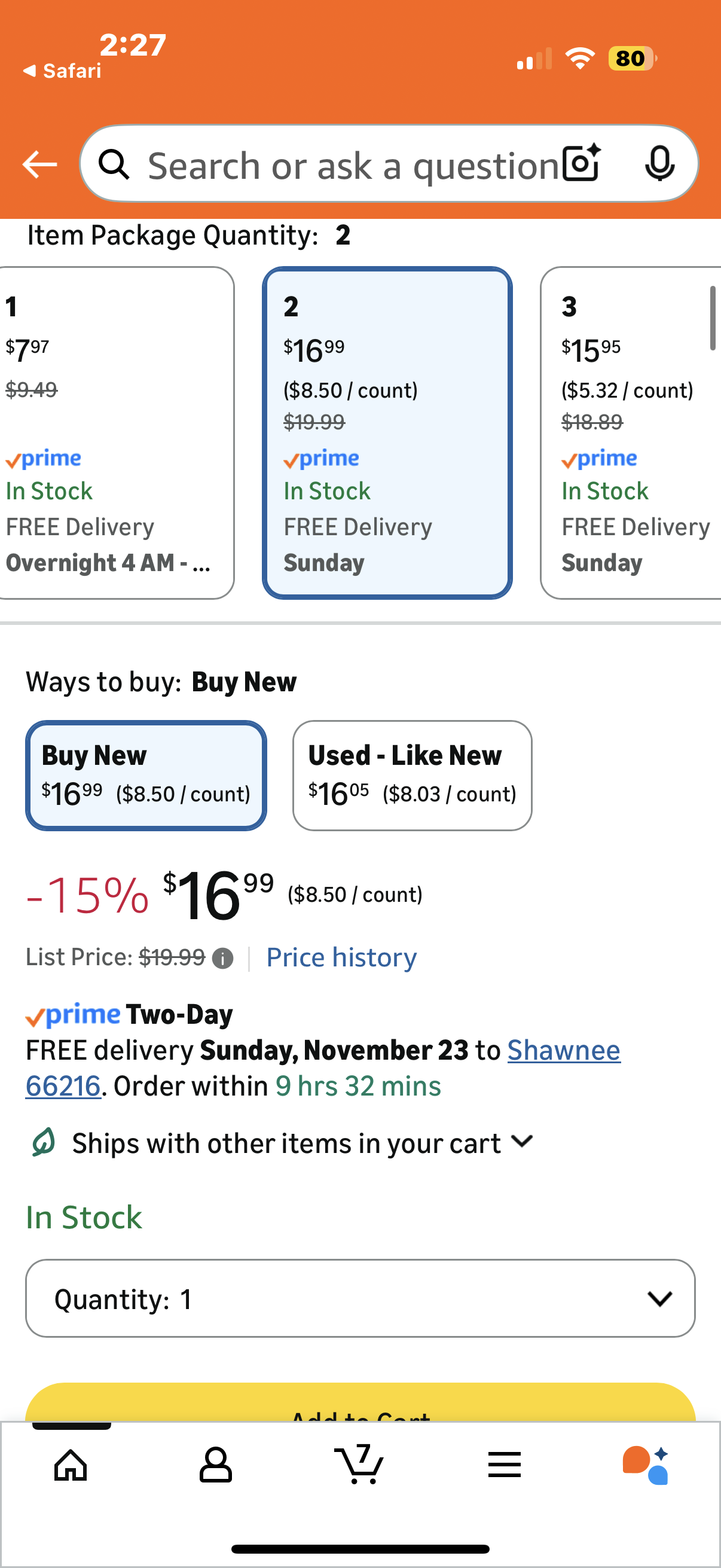
Task: Tap the Shawnee 66216 delivery address link
Action: [x=563, y=1050]
